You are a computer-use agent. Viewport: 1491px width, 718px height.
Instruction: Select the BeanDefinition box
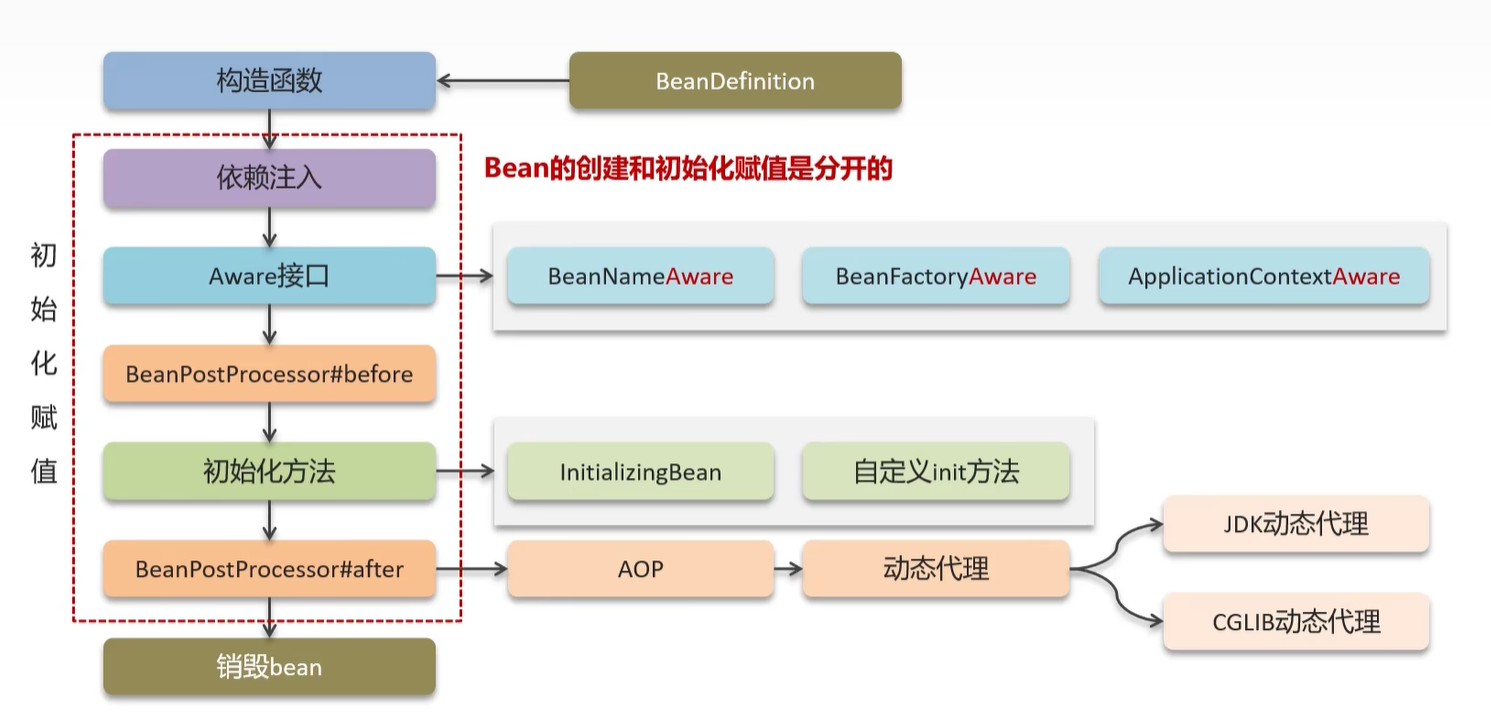pyautogui.click(x=735, y=81)
